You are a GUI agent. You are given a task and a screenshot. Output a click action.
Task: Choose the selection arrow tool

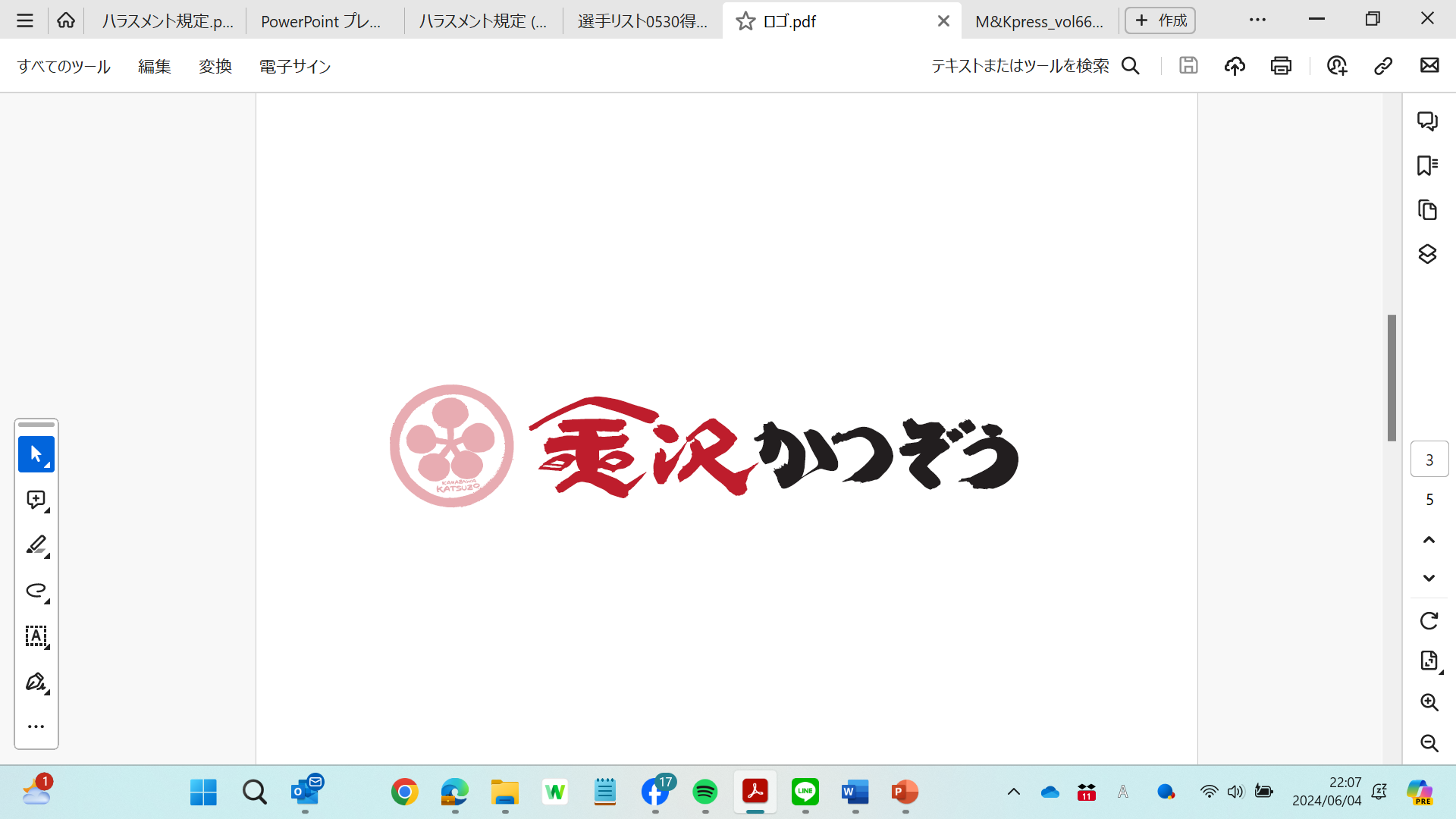pos(36,454)
